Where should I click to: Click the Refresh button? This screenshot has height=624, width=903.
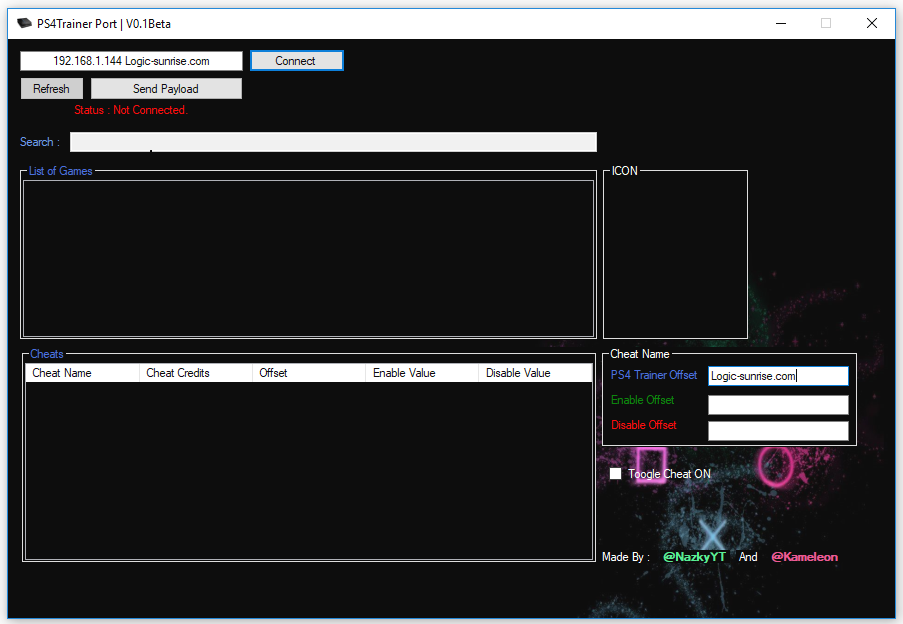click(x=52, y=89)
